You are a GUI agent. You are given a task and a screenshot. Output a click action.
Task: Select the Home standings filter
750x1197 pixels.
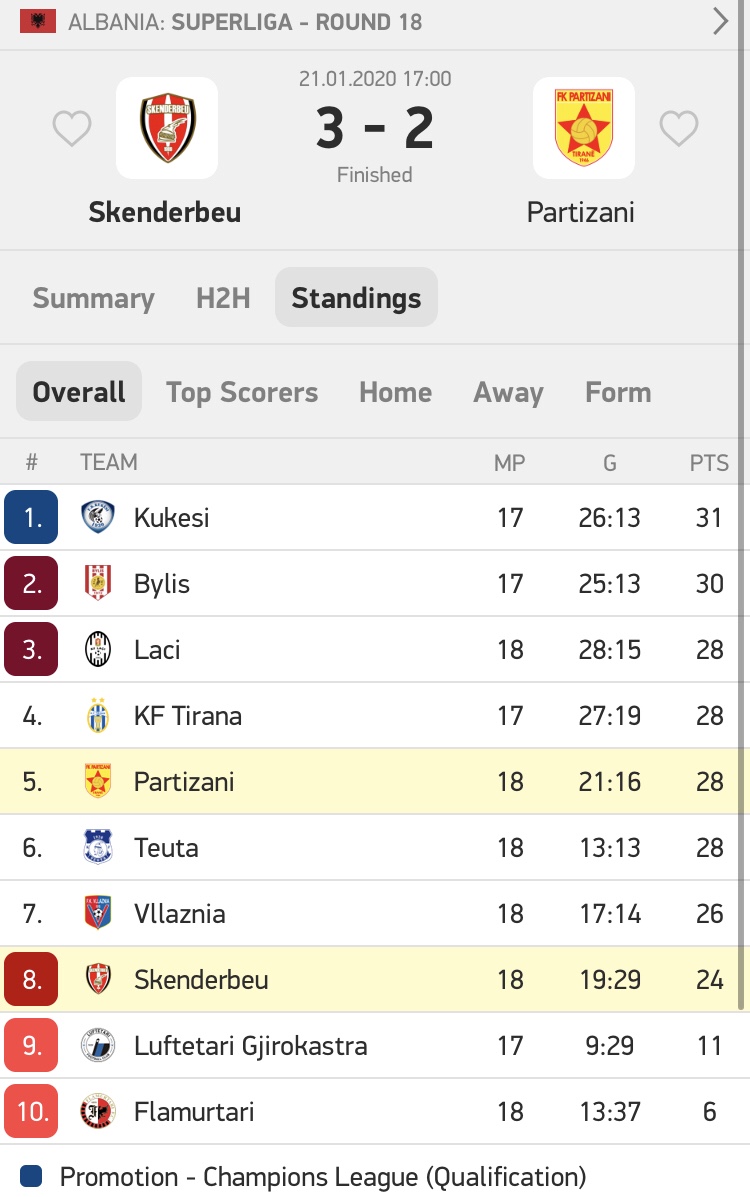tap(395, 392)
